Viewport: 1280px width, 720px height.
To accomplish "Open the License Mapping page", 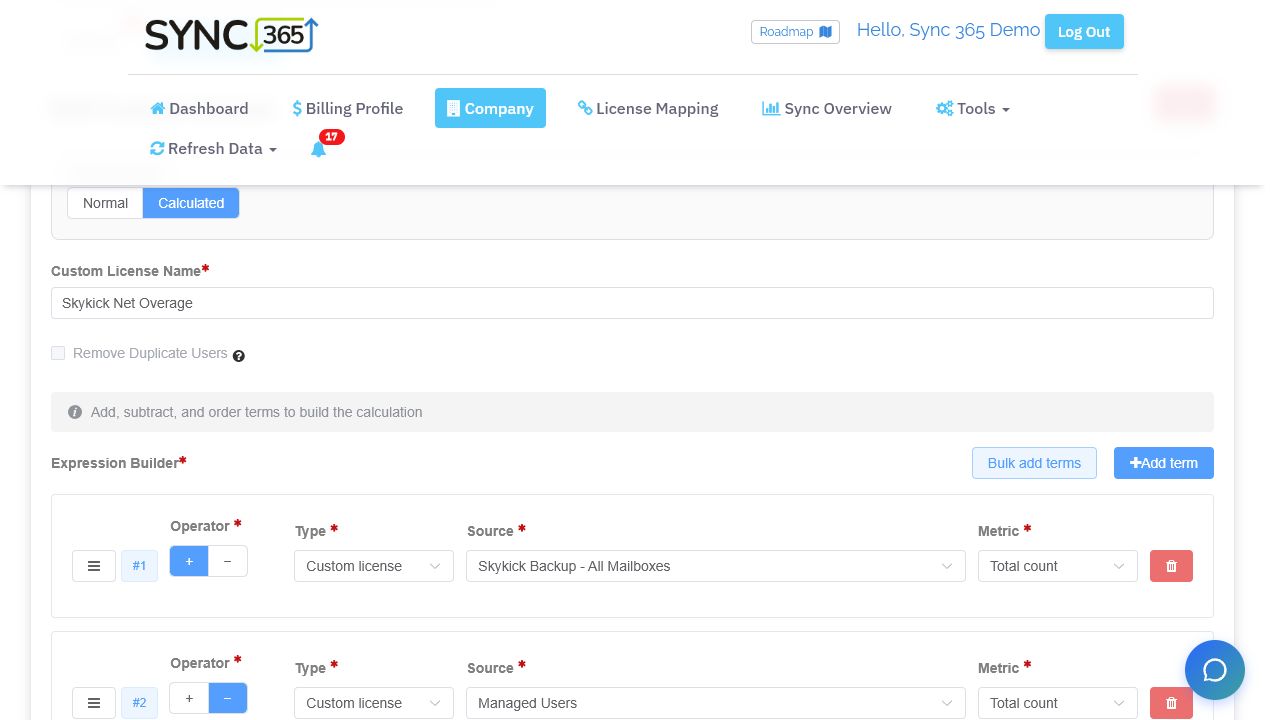I will pos(648,108).
